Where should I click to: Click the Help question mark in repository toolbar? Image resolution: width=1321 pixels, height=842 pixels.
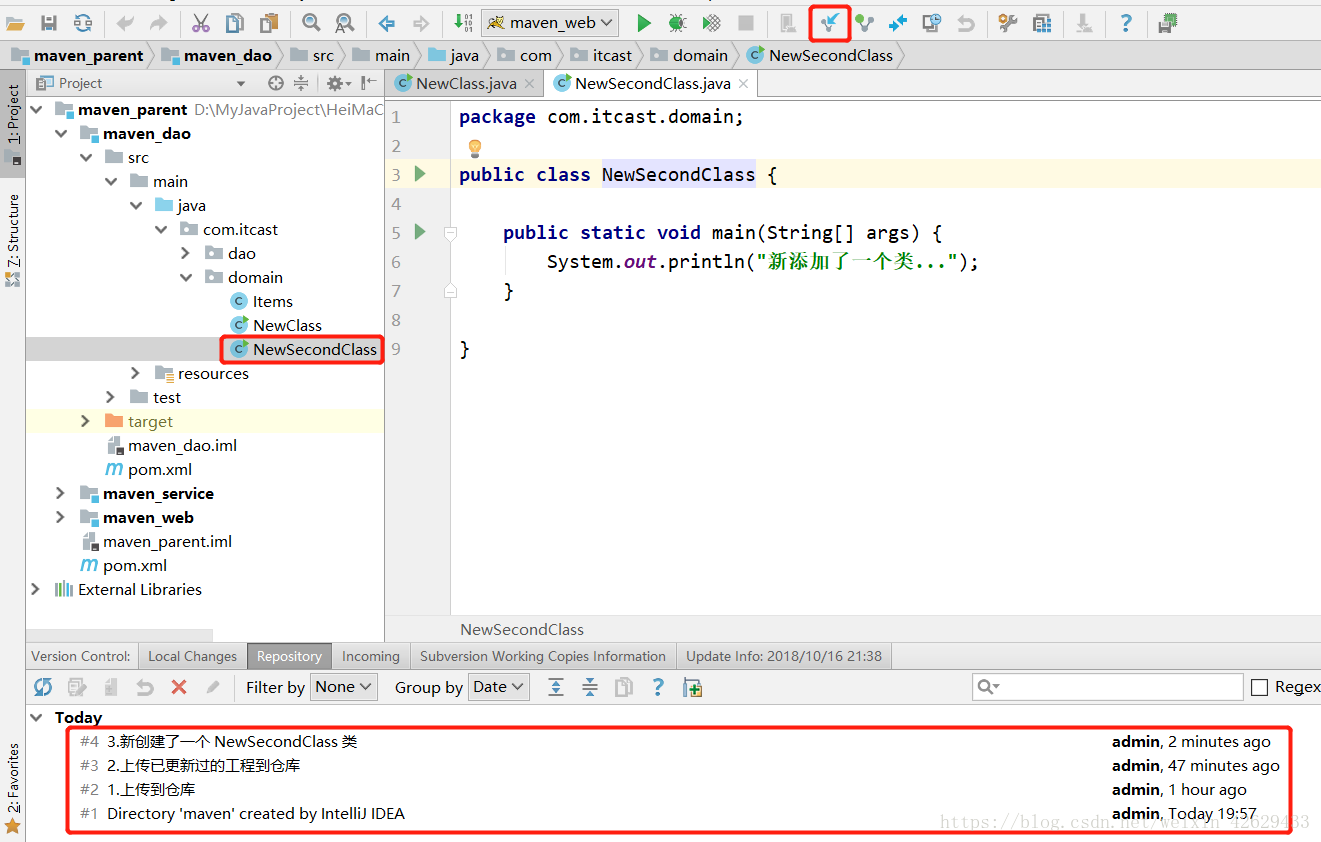tap(658, 687)
